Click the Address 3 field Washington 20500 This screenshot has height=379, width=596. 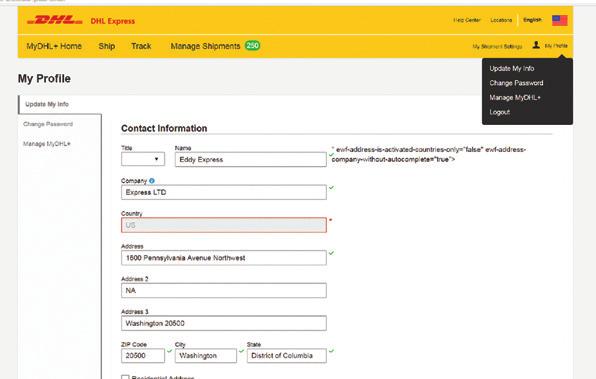click(224, 323)
